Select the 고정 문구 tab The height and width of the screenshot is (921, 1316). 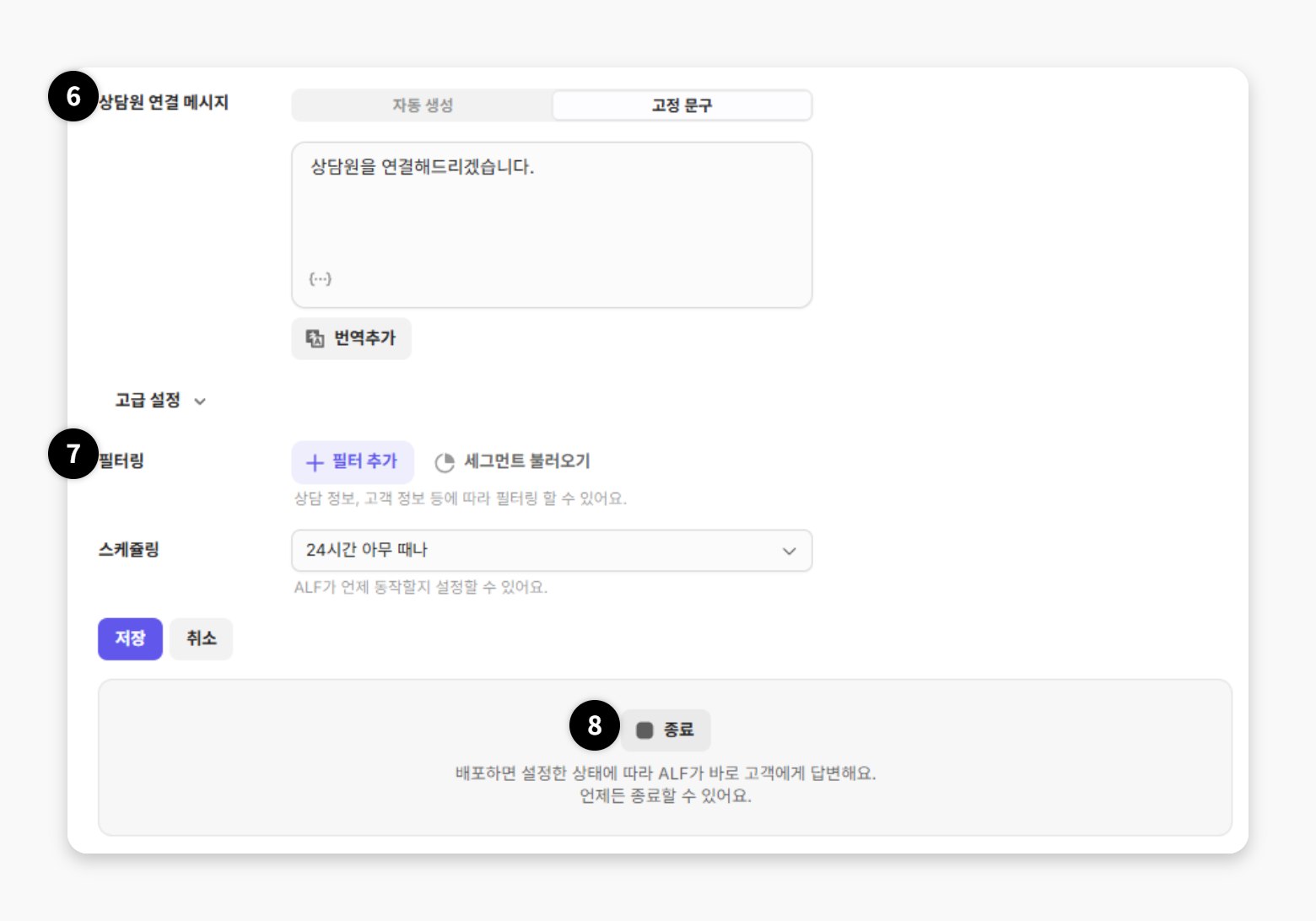click(x=682, y=105)
